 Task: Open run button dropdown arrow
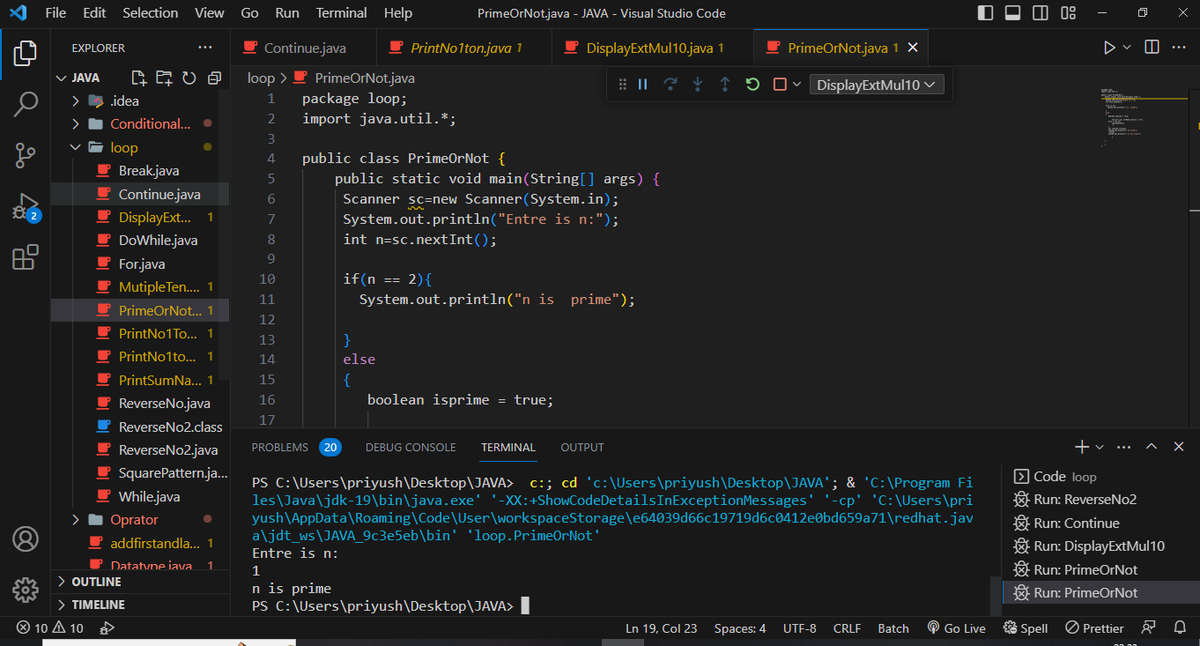(x=1128, y=48)
